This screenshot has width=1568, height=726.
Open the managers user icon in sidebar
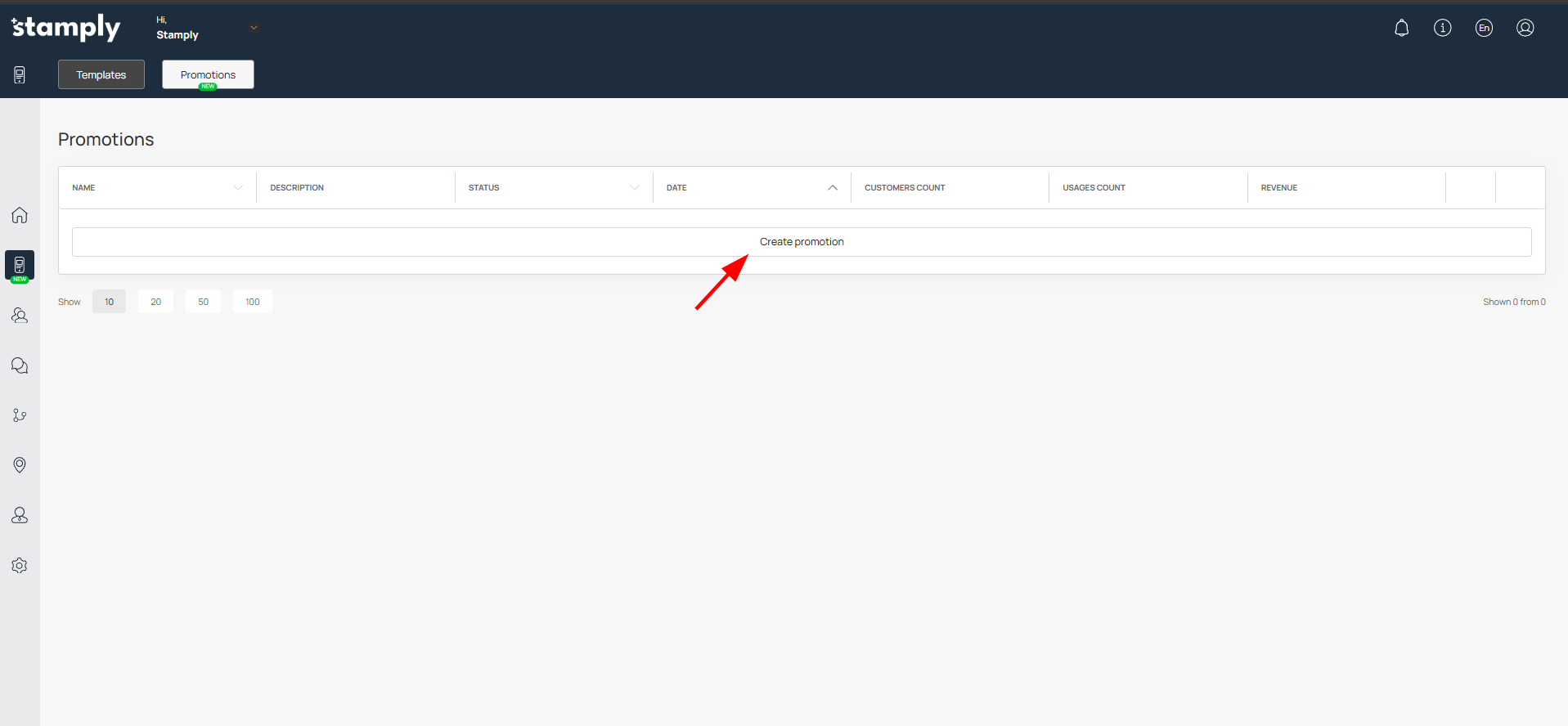[20, 515]
